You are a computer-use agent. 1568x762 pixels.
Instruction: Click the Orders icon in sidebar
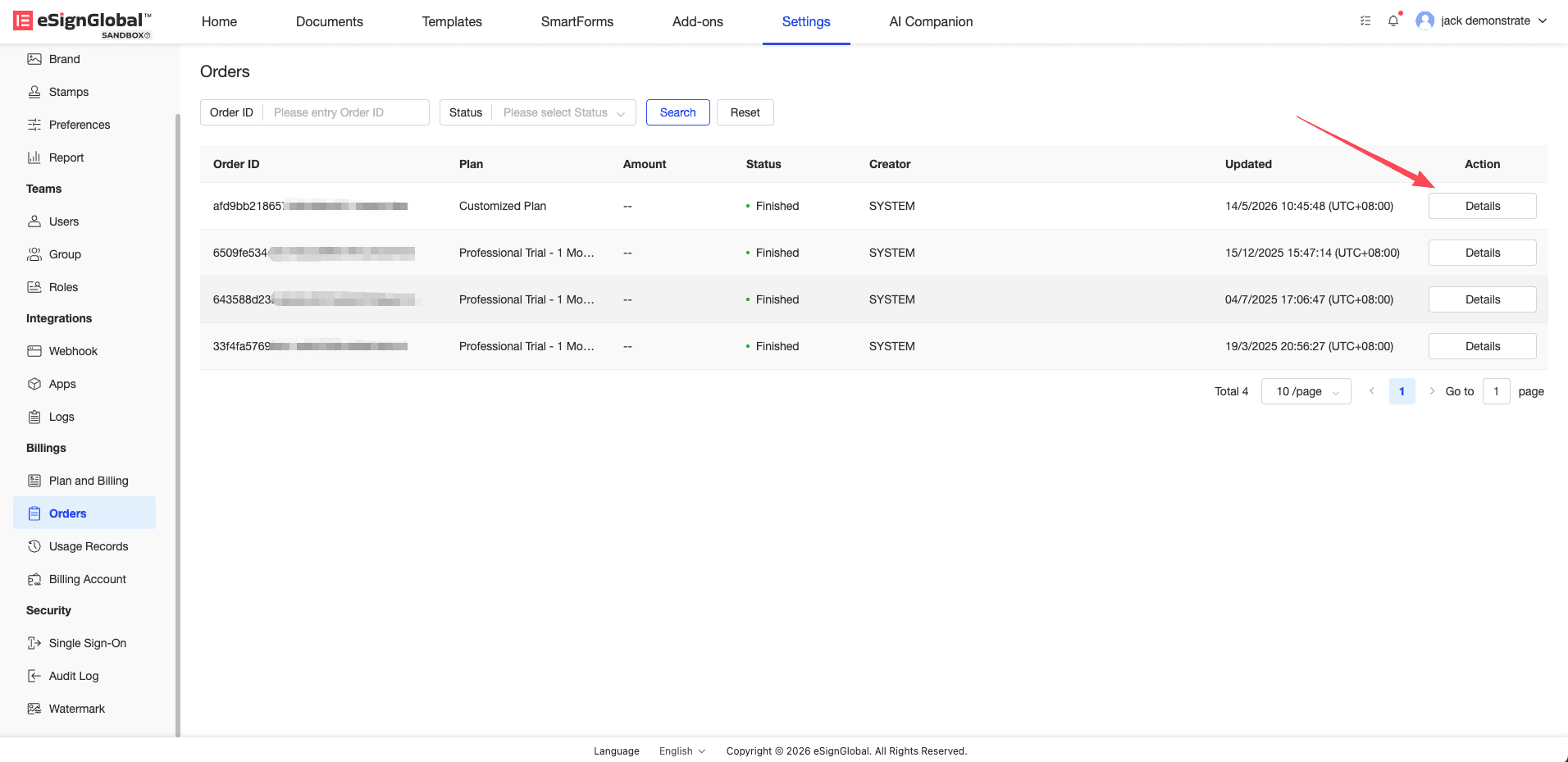34,513
